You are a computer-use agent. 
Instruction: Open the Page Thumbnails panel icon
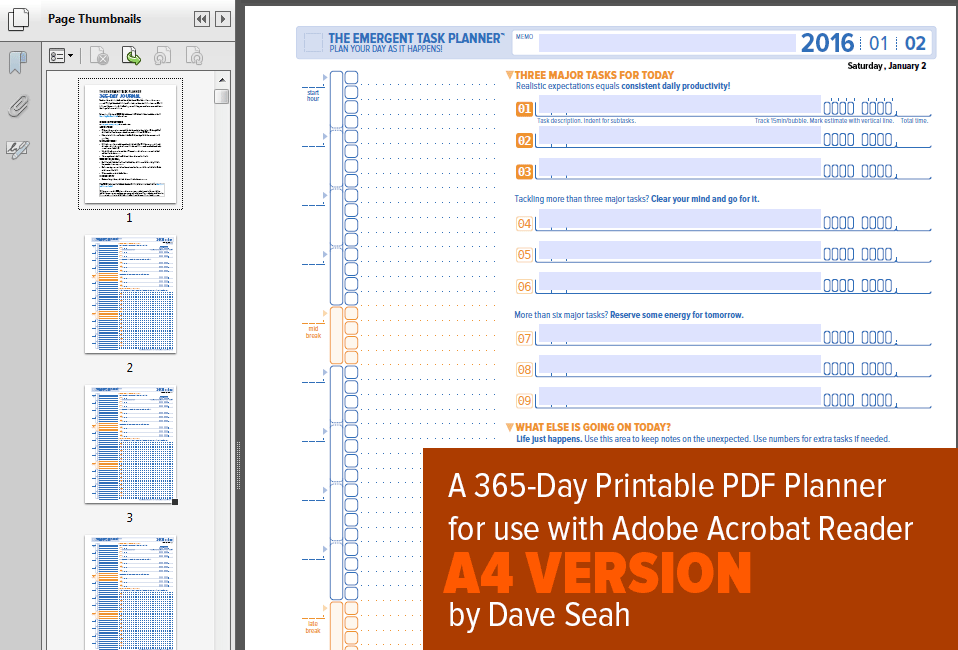click(x=18, y=18)
